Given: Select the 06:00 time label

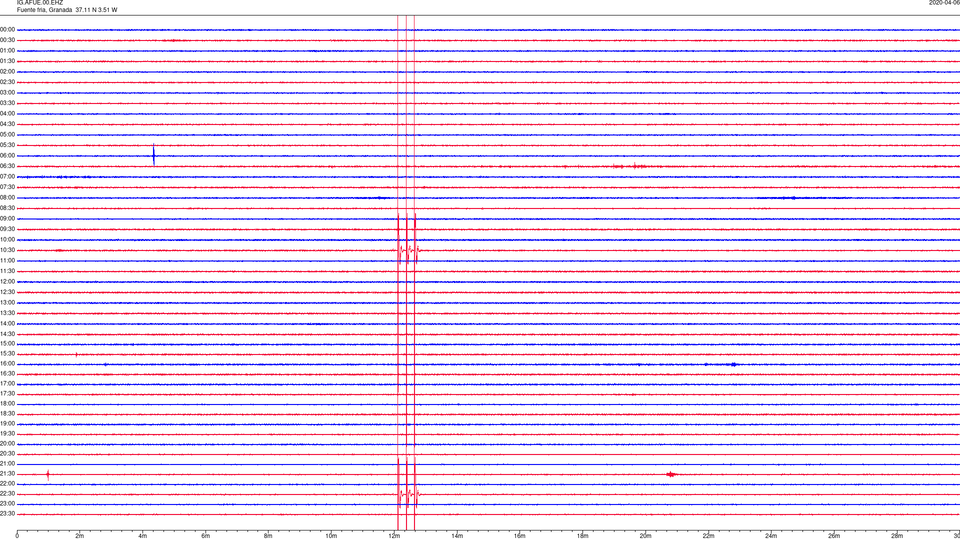Looking at the screenshot, I should point(7,156).
